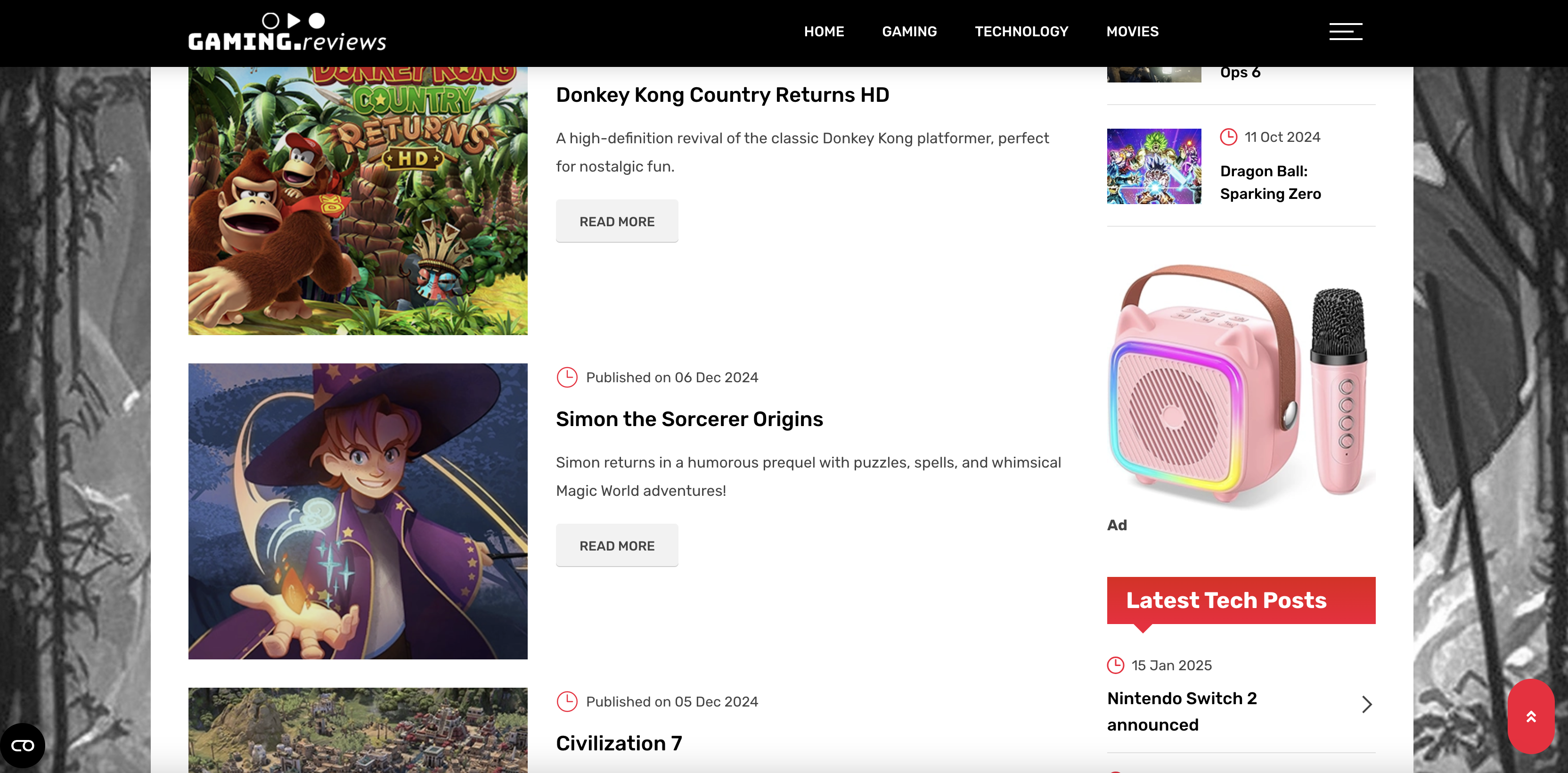Click the scroll-to-top double-chevron button
The width and height of the screenshot is (1568, 773).
pyautogui.click(x=1531, y=716)
